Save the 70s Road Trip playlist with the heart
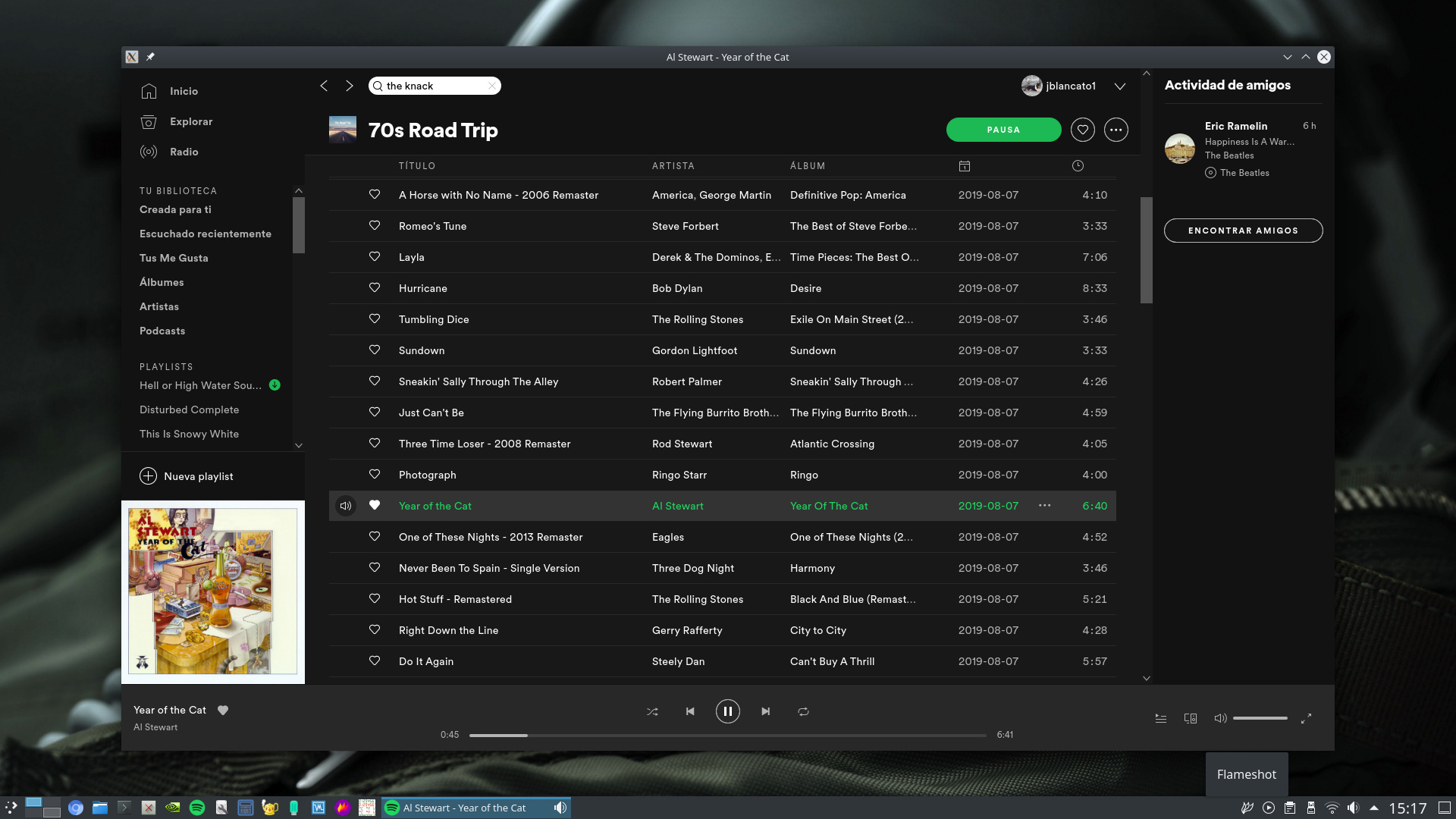Viewport: 1456px width, 819px height. tap(1082, 130)
